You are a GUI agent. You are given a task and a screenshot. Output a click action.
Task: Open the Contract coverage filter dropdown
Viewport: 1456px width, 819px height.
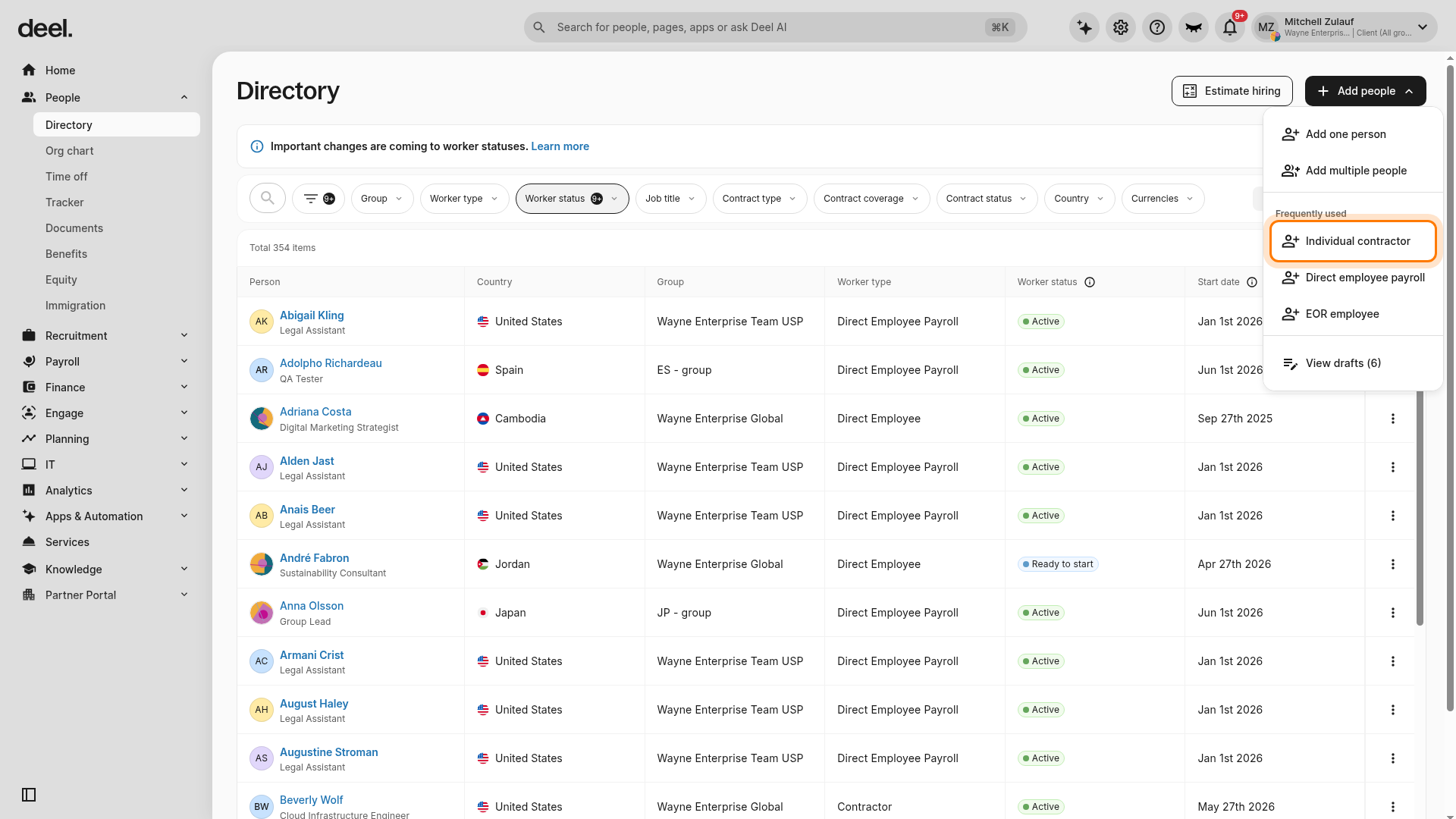(x=872, y=199)
